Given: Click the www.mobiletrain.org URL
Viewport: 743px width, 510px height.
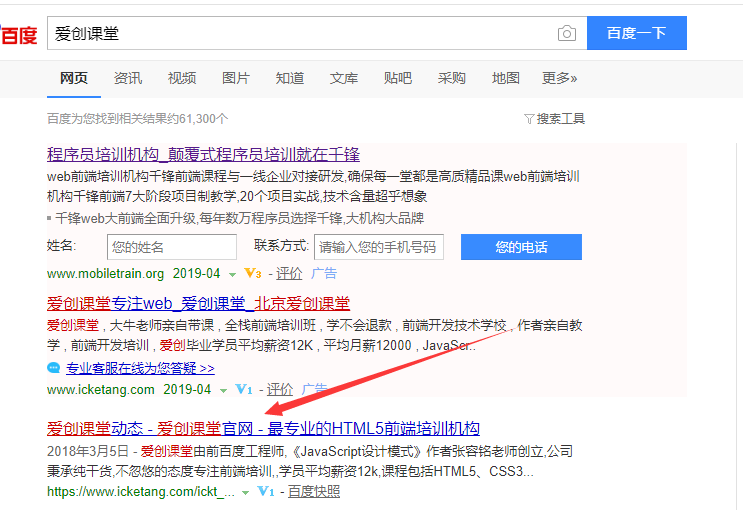Looking at the screenshot, I should click(x=105, y=274).
